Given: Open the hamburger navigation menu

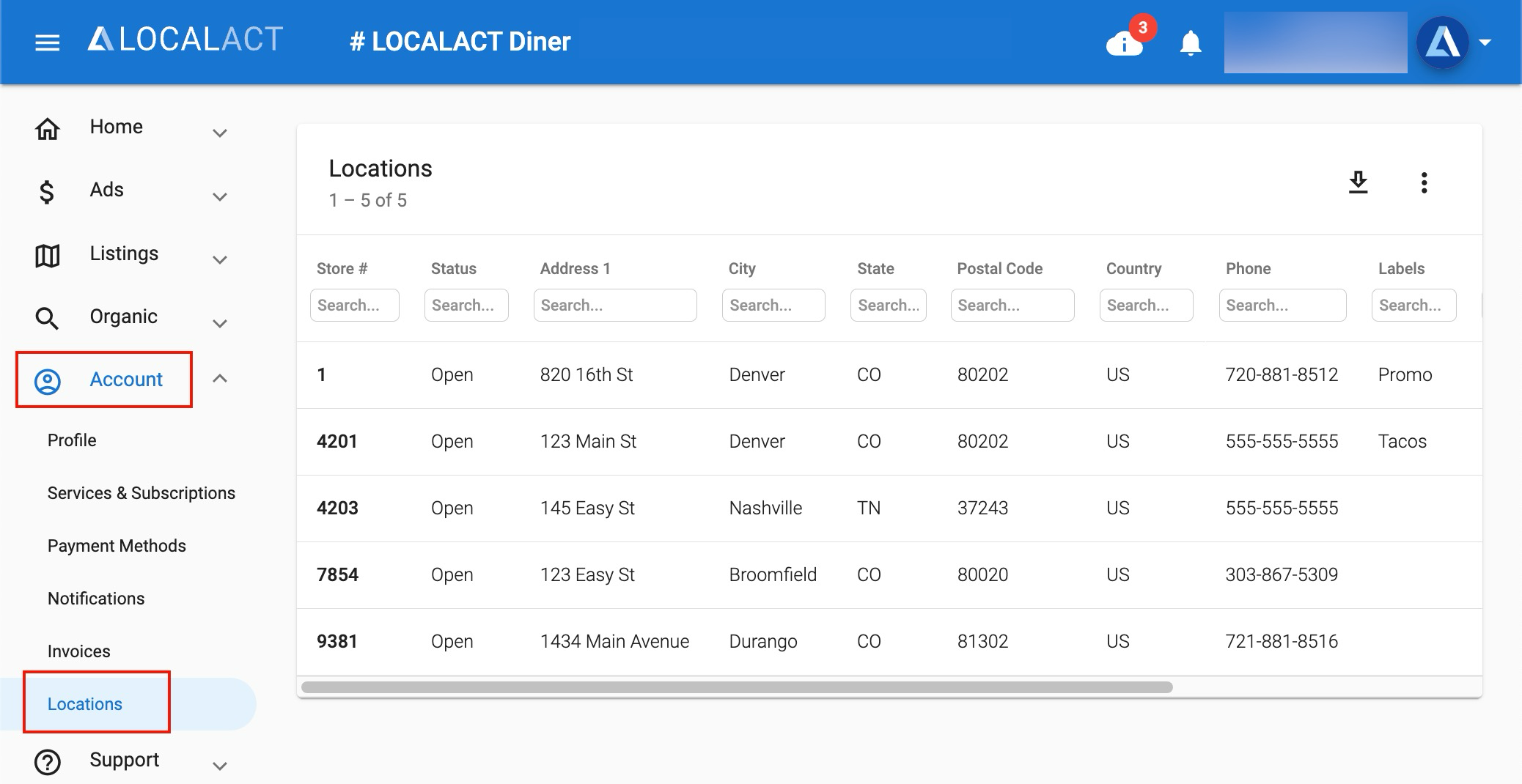Looking at the screenshot, I should [48, 42].
